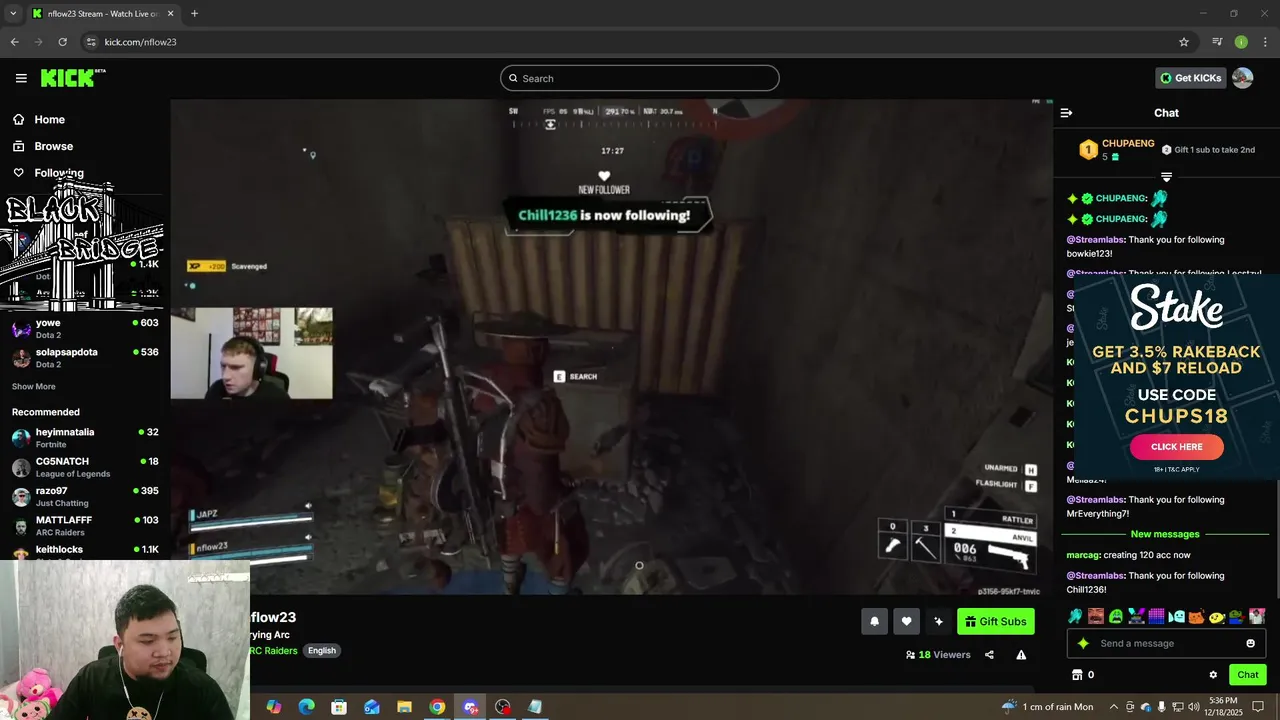Send message with green Chat button
This screenshot has width=1280, height=720.
(x=1247, y=675)
